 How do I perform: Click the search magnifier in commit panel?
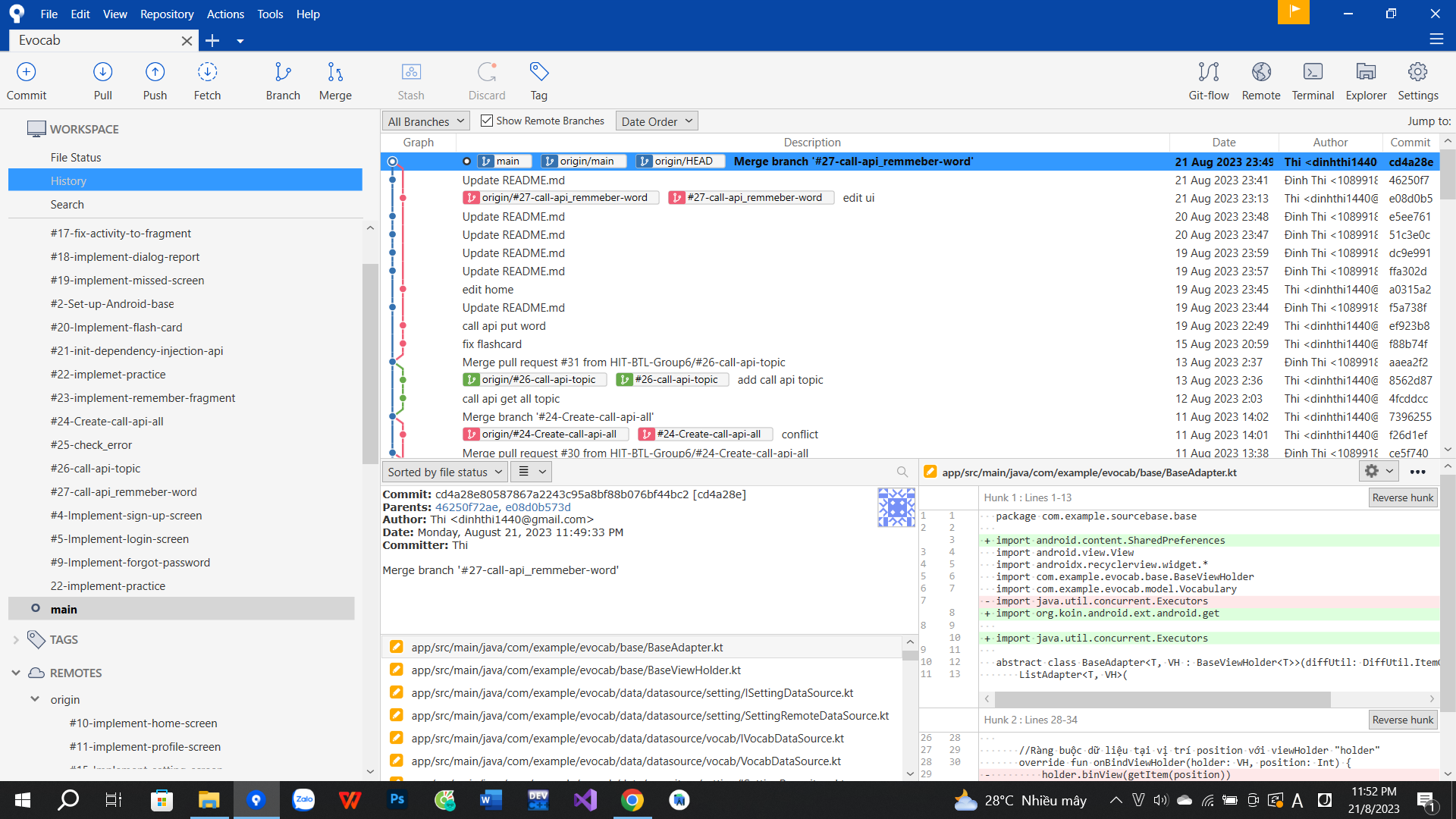pos(902,472)
